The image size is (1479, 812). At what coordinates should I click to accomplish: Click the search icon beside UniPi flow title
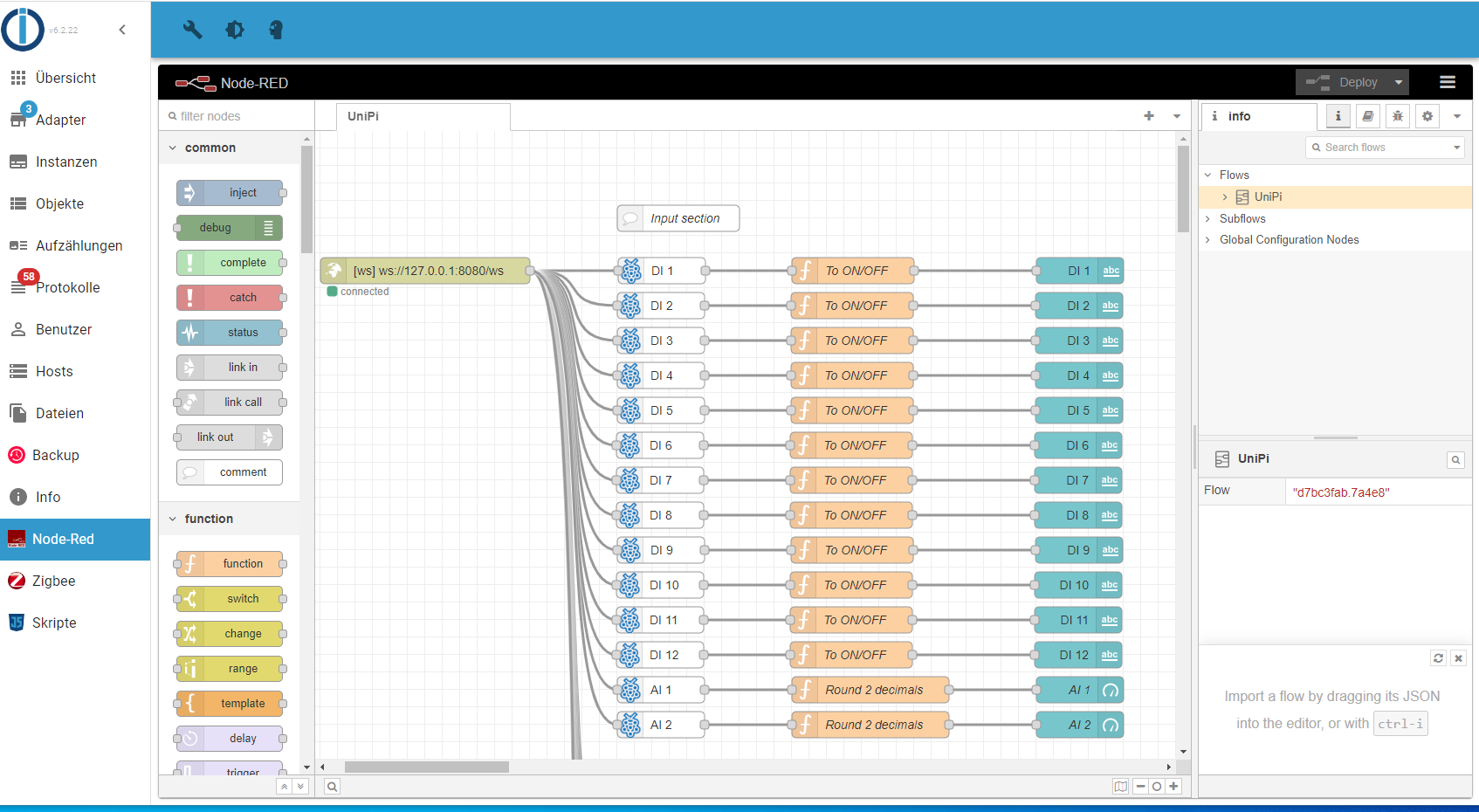click(1455, 460)
